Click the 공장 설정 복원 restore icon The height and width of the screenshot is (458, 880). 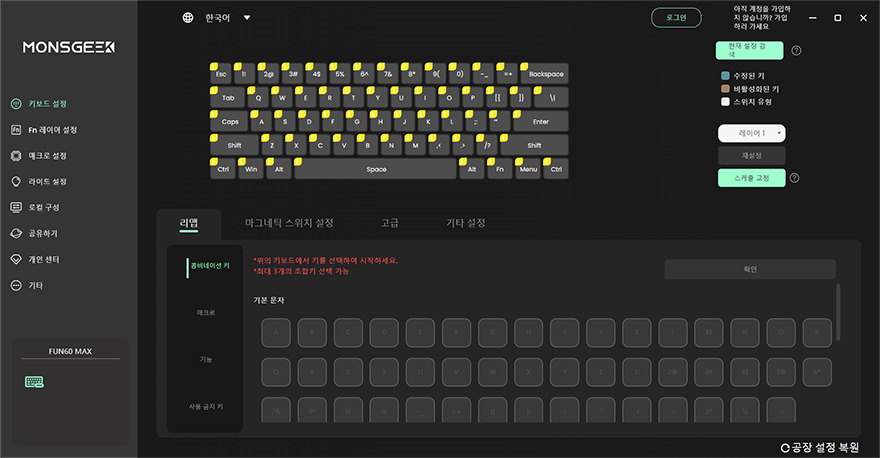pos(785,448)
